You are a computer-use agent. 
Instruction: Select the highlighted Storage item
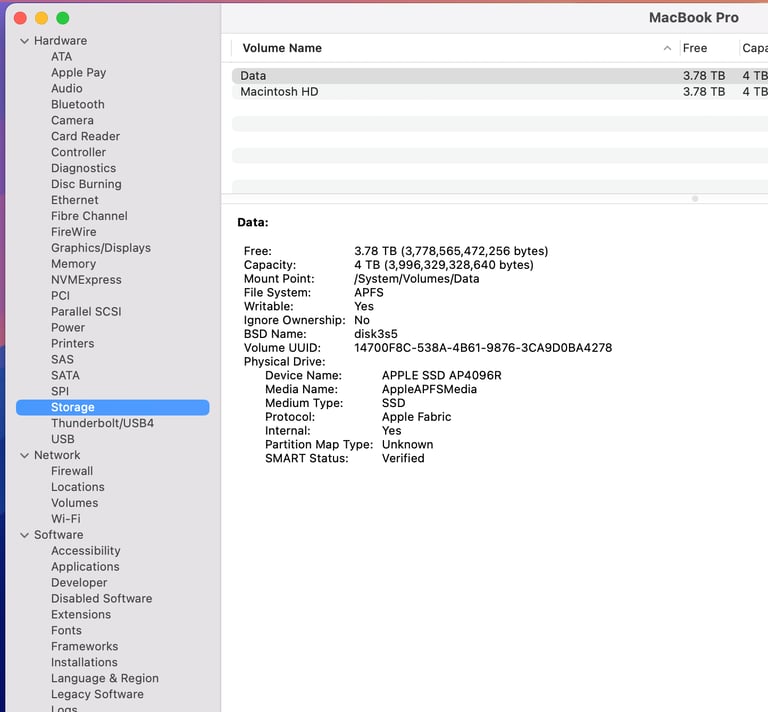(113, 407)
